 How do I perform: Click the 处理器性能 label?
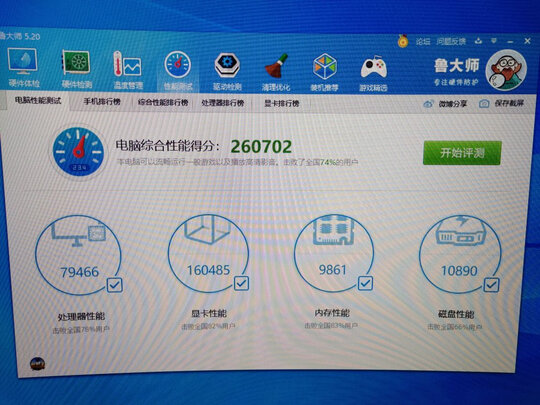click(81, 316)
